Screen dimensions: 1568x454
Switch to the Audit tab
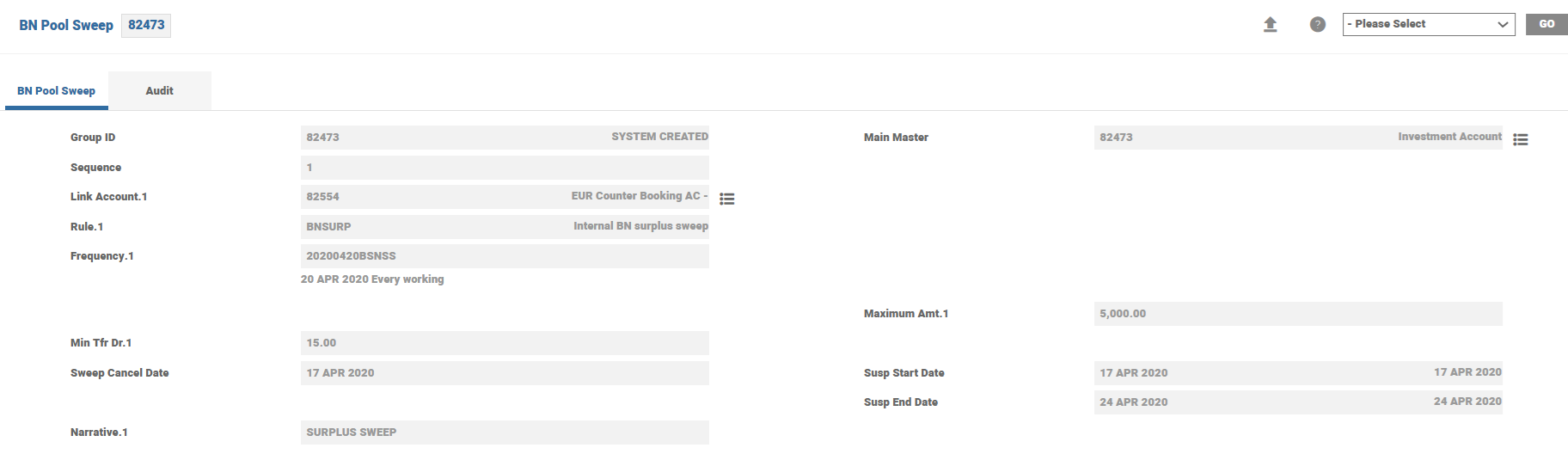coord(159,91)
